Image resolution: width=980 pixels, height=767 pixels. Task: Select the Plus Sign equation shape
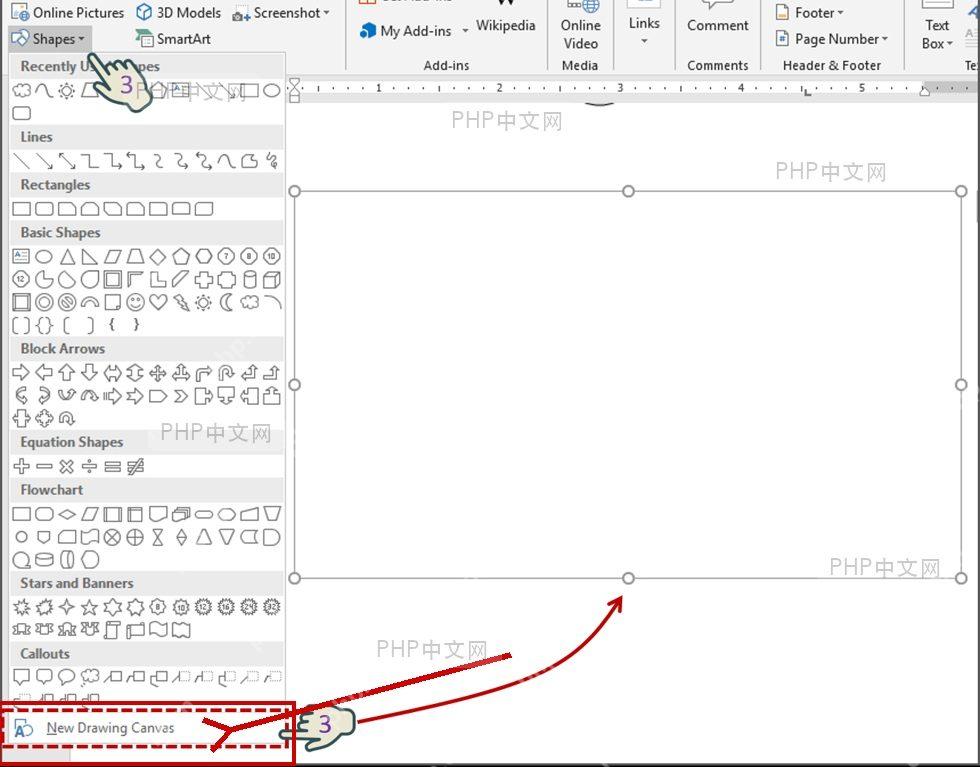tap(21, 466)
